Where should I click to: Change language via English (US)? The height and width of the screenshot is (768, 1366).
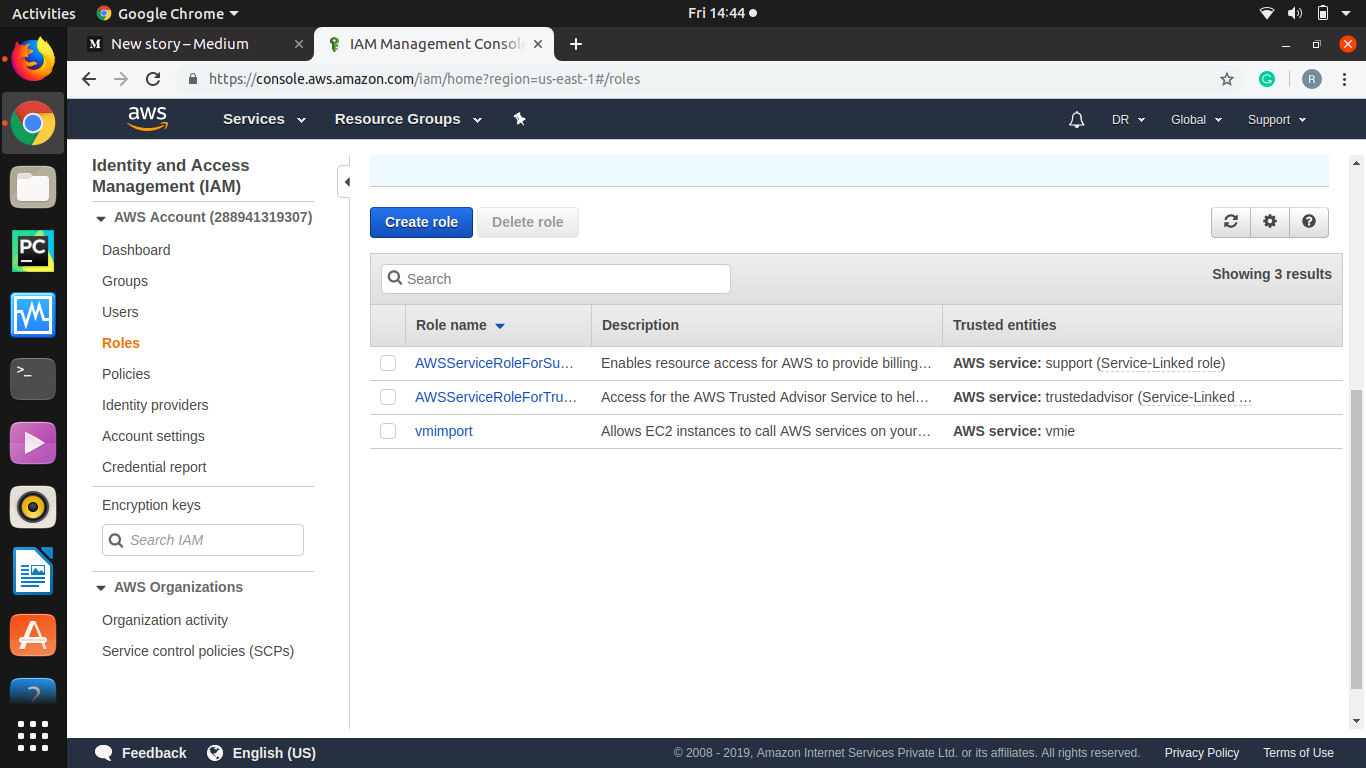tap(261, 753)
